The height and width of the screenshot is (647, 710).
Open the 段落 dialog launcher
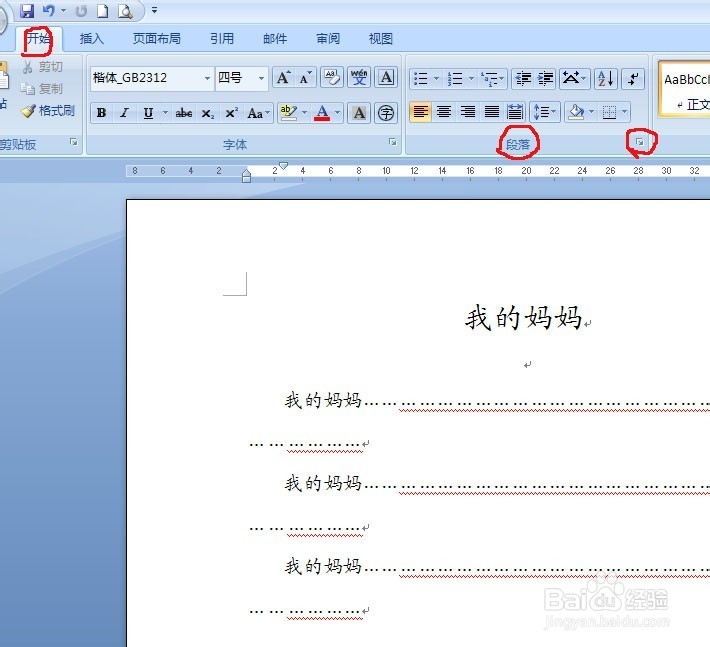[640, 142]
